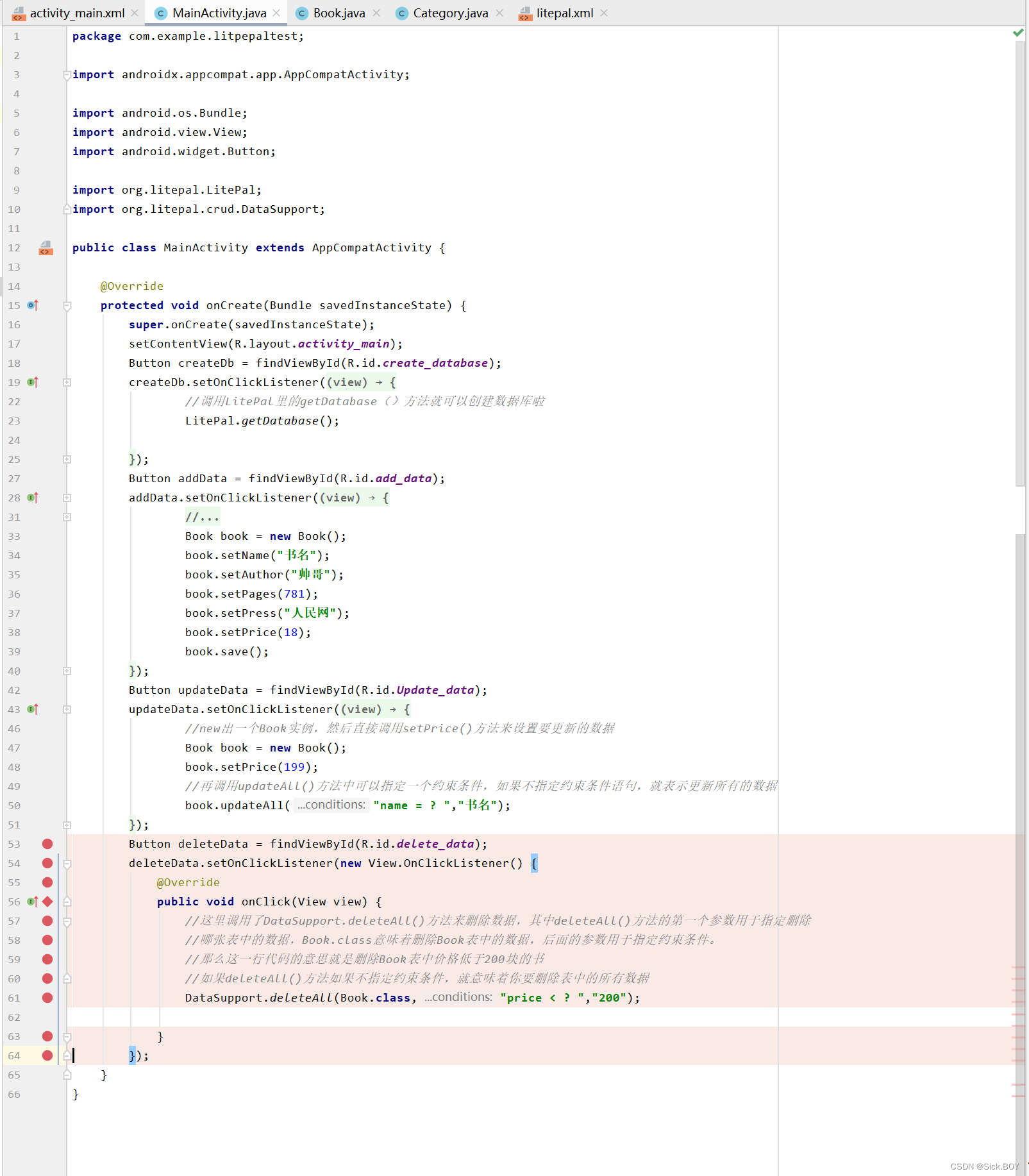This screenshot has width=1029, height=1176.
Task: Open the Category.java tab
Action: click(x=450, y=13)
